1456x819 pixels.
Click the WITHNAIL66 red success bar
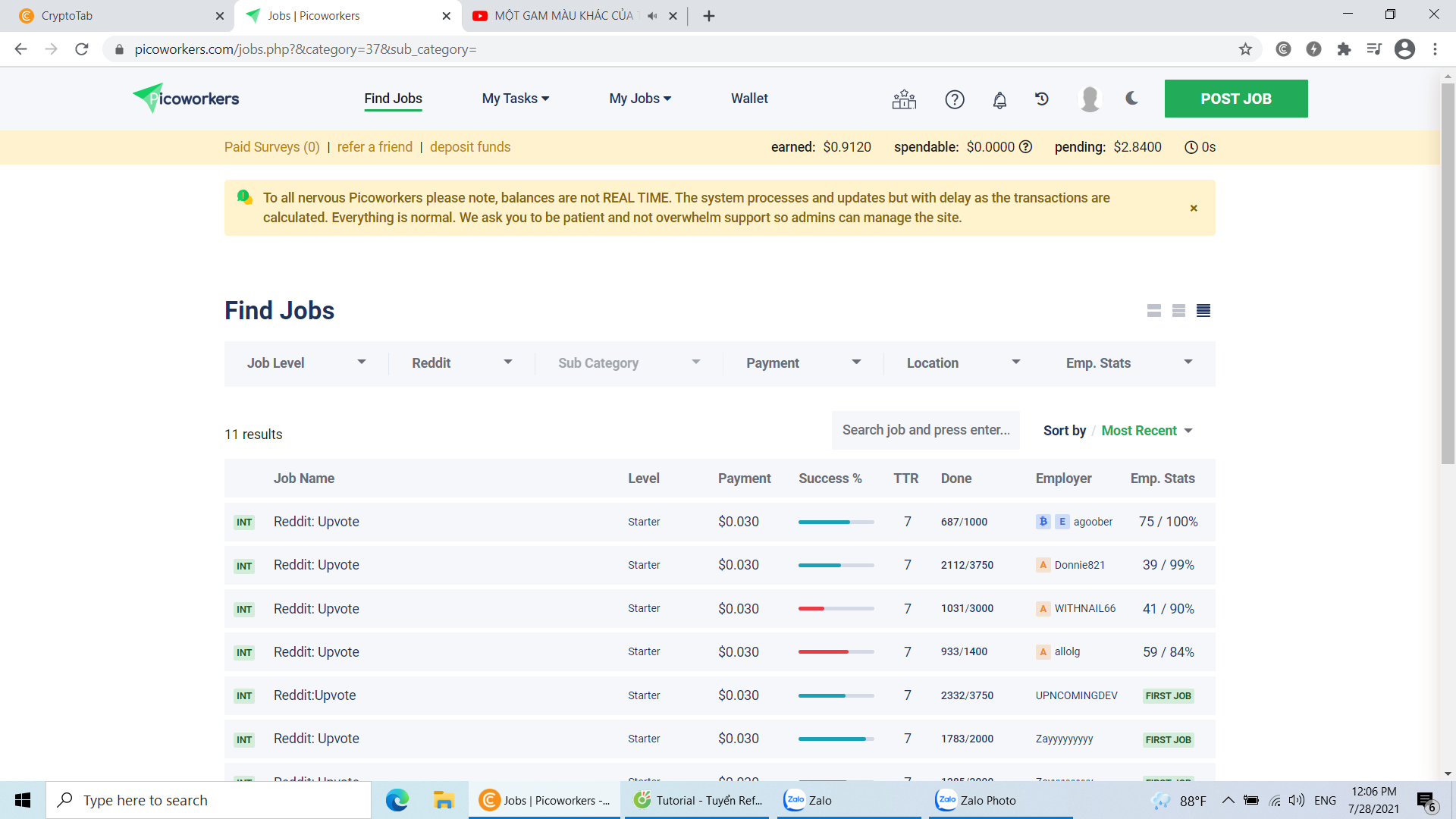point(836,608)
